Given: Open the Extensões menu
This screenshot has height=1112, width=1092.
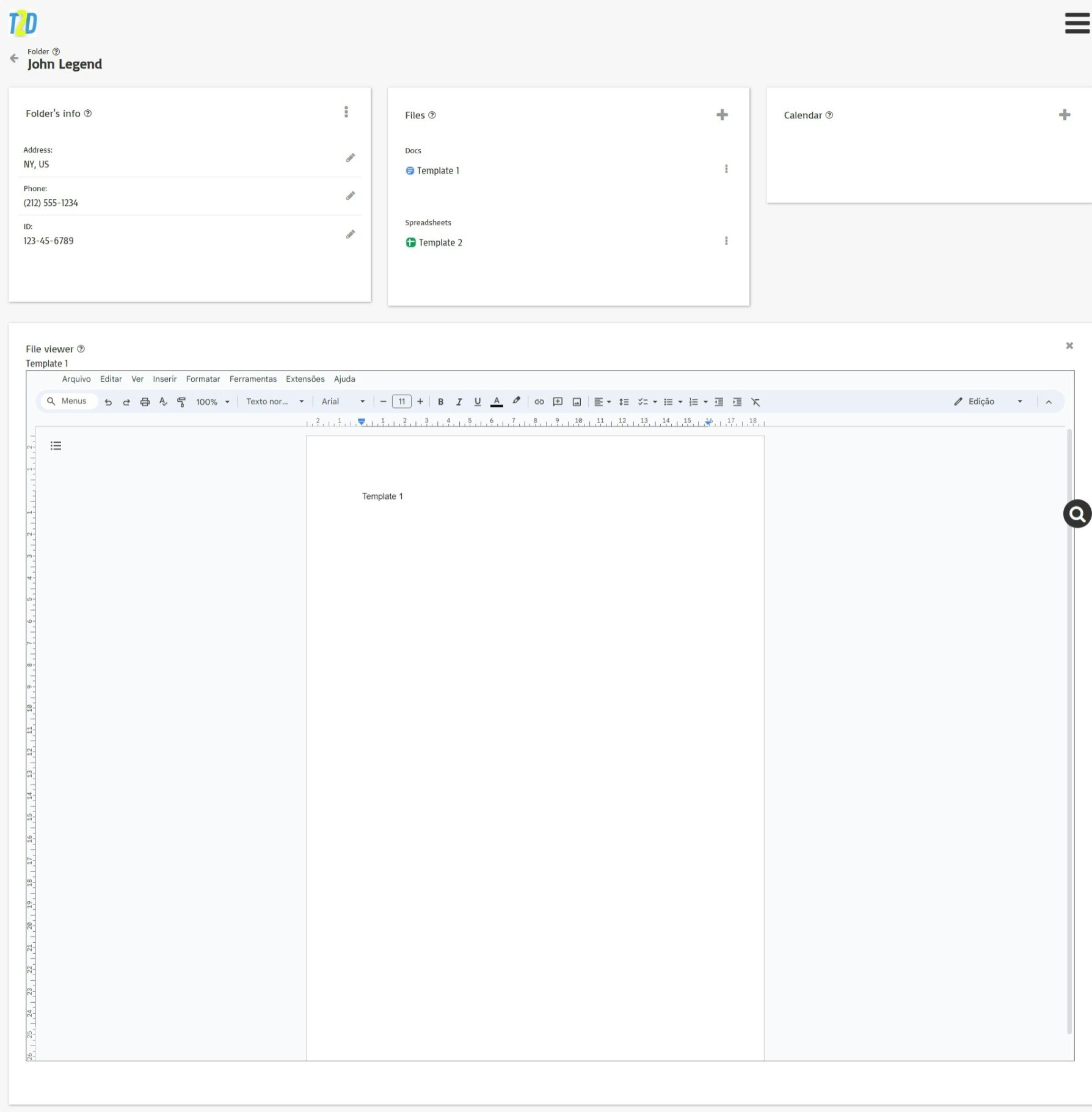Looking at the screenshot, I should 305,379.
